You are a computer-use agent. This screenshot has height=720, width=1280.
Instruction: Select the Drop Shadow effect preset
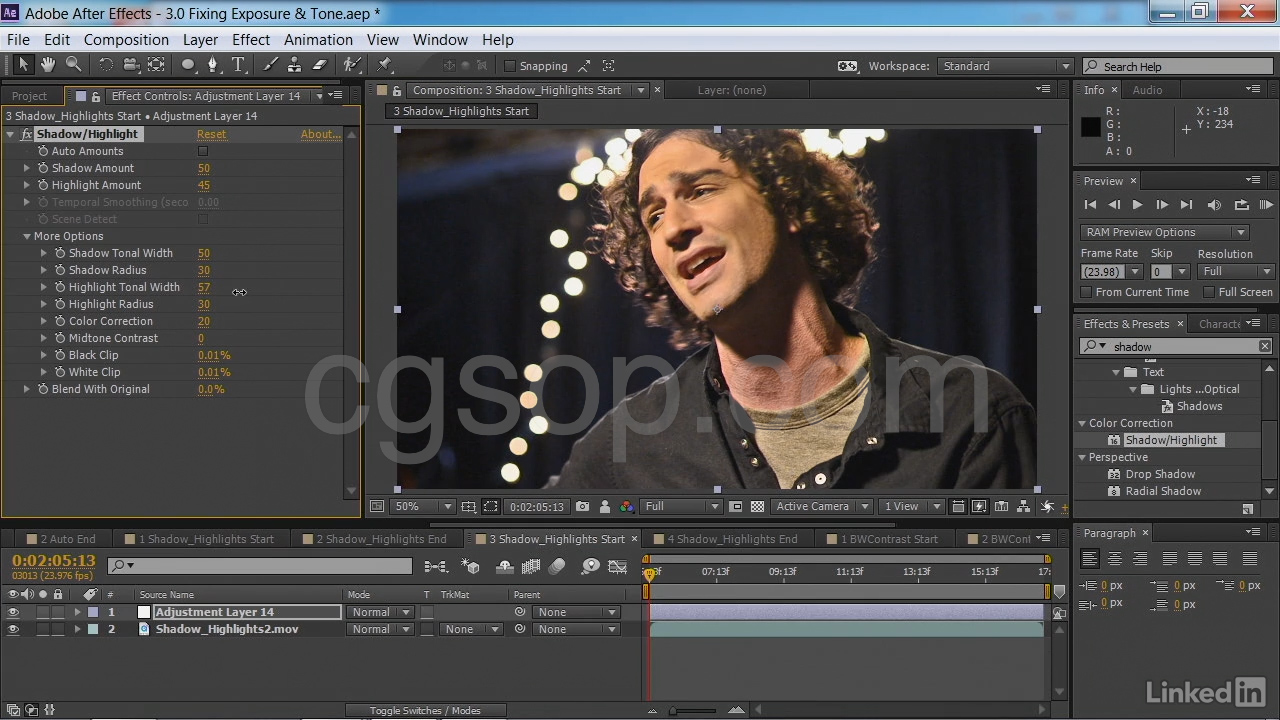pos(1160,474)
